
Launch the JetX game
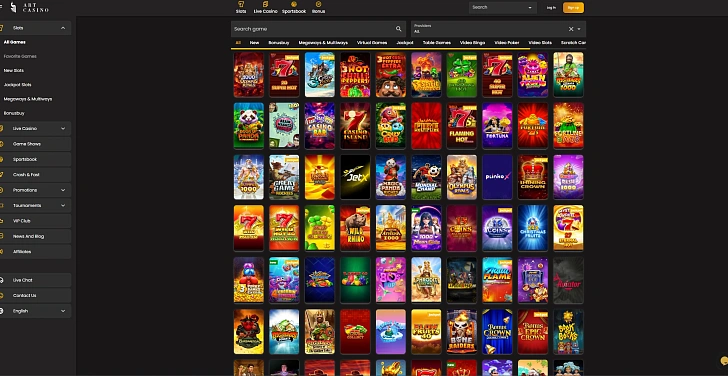(x=355, y=177)
